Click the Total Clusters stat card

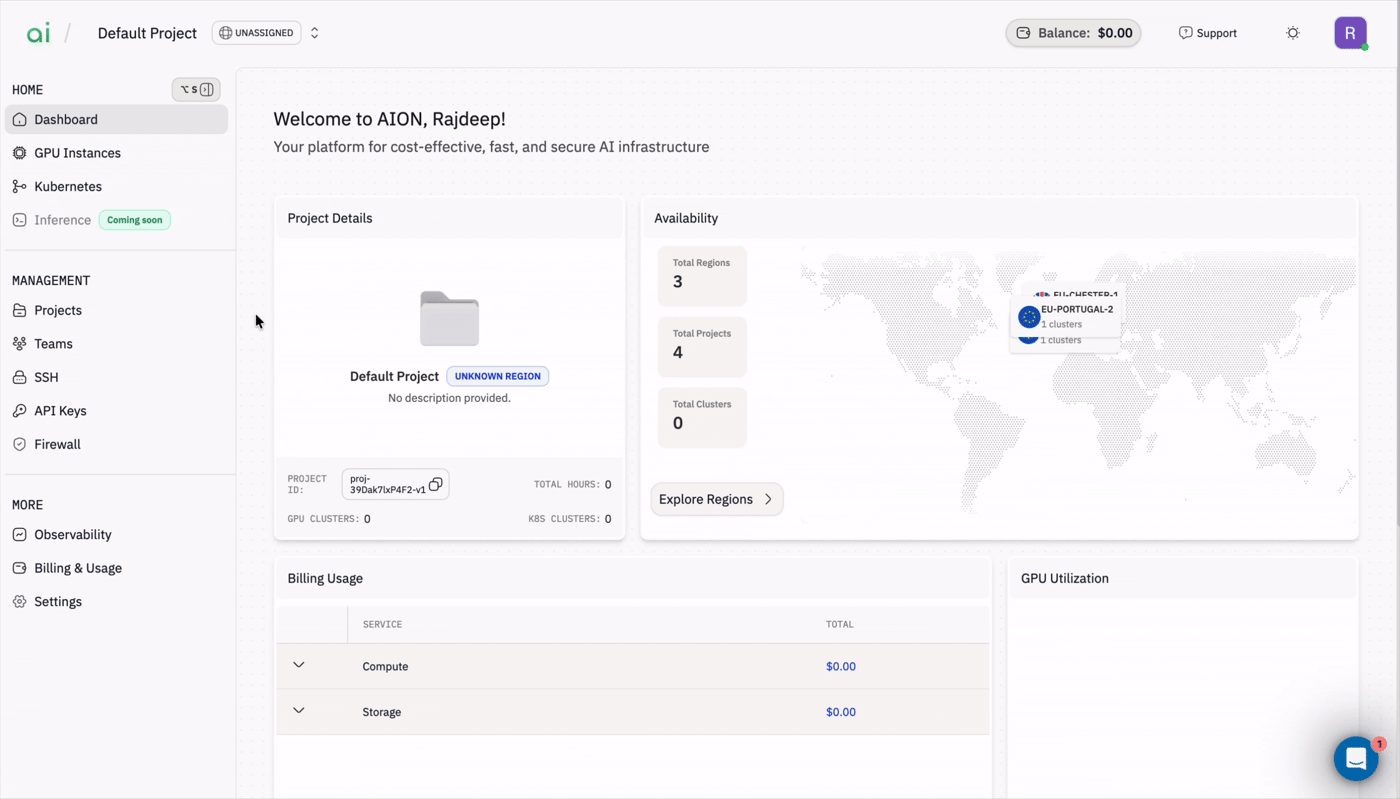702,417
